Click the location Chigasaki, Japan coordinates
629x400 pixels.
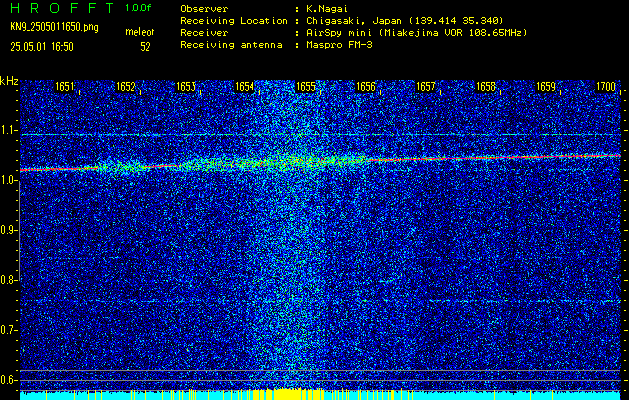click(x=404, y=21)
